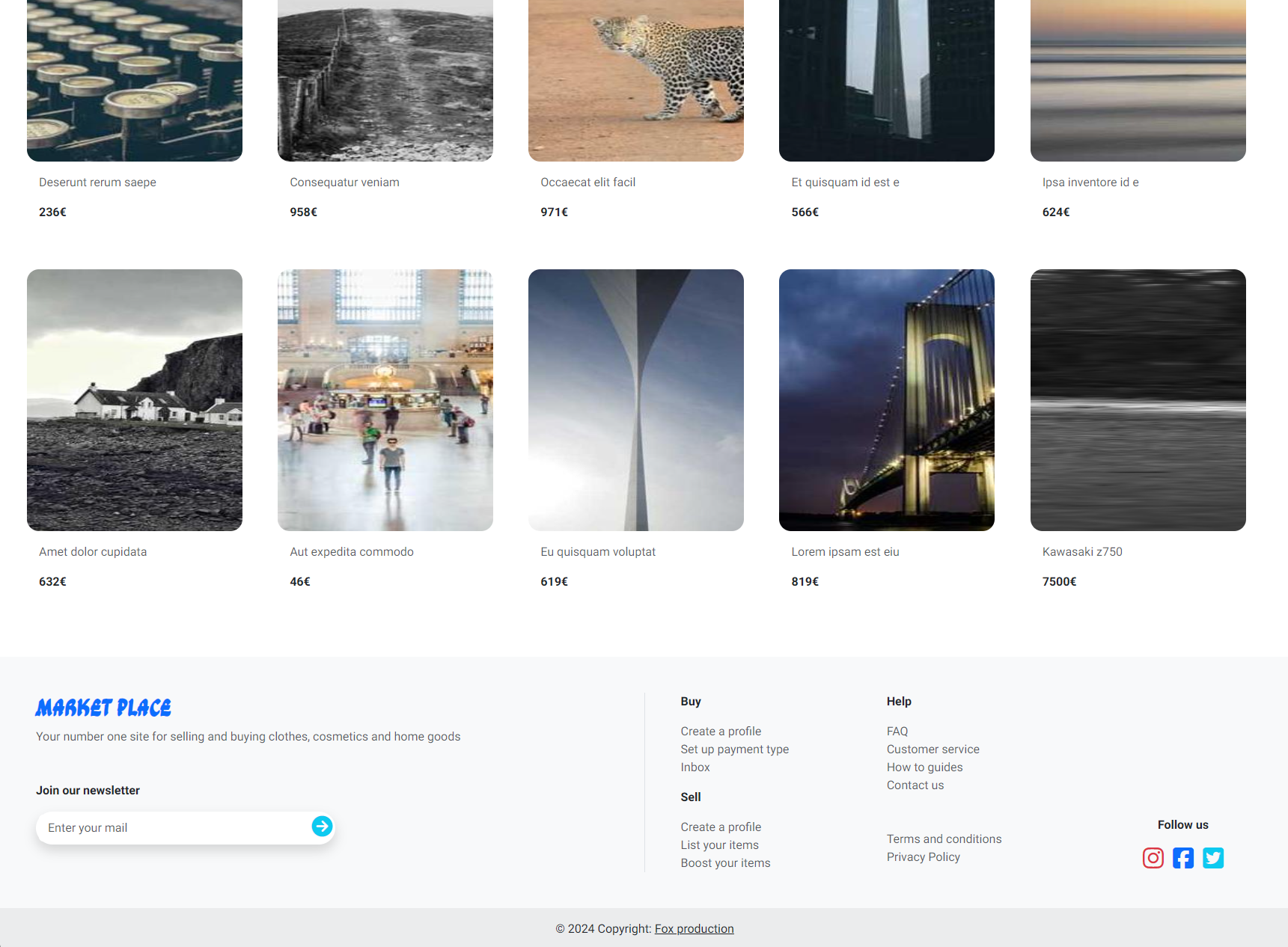Open the bridge image for Lorem ipsam est eiu
Screen dimensions: 1288x947
[x=886, y=400]
